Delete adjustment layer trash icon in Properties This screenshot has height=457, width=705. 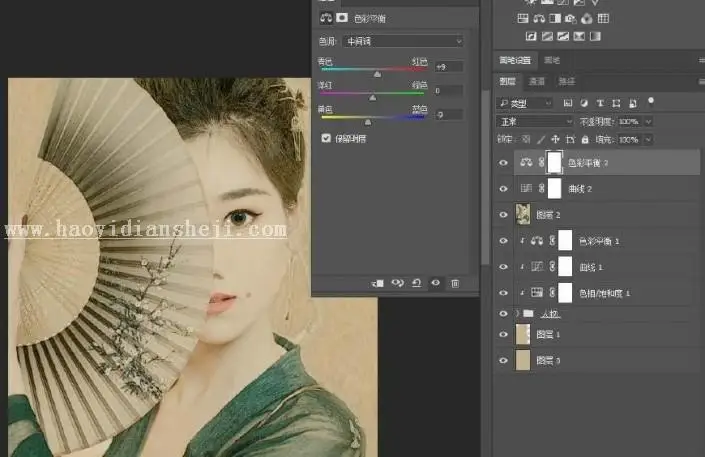(455, 283)
